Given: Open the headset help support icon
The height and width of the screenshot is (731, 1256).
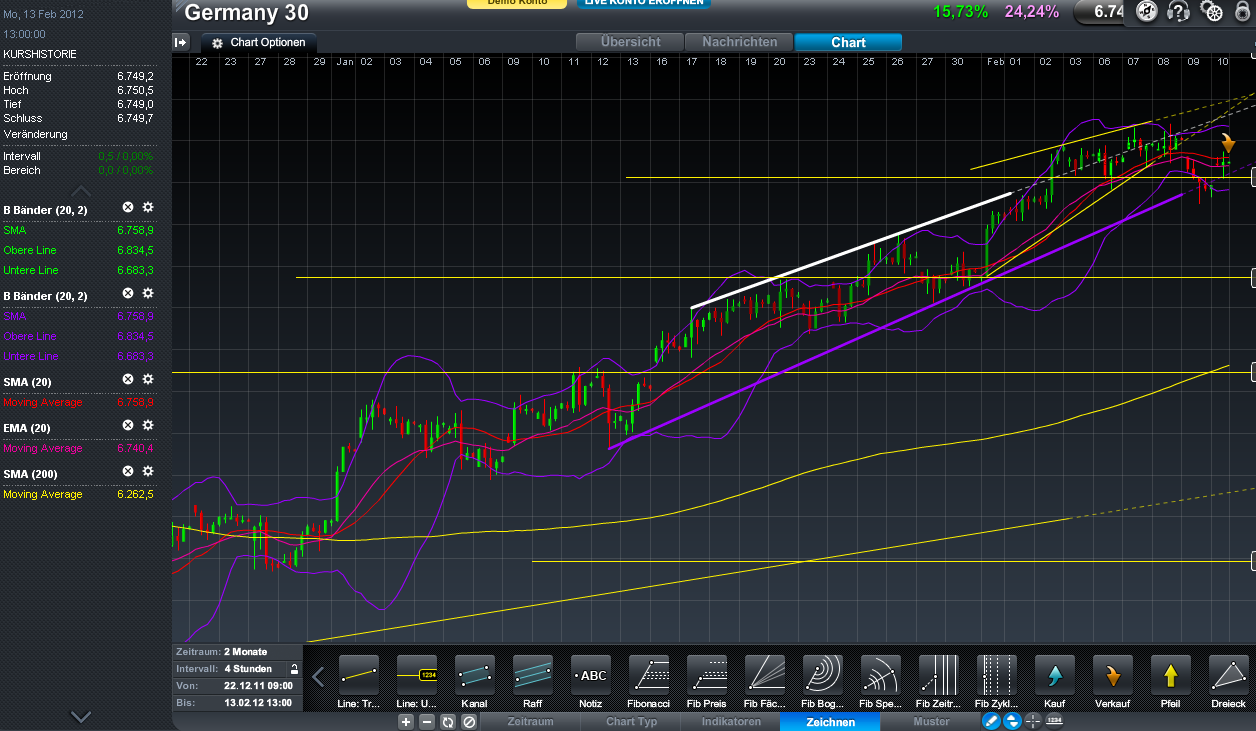Looking at the screenshot, I should (1179, 12).
